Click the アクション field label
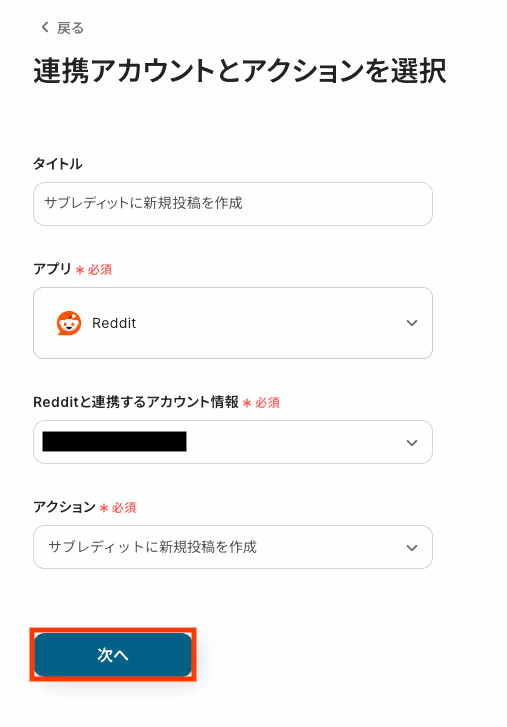The height and width of the screenshot is (727, 507). coord(64,507)
